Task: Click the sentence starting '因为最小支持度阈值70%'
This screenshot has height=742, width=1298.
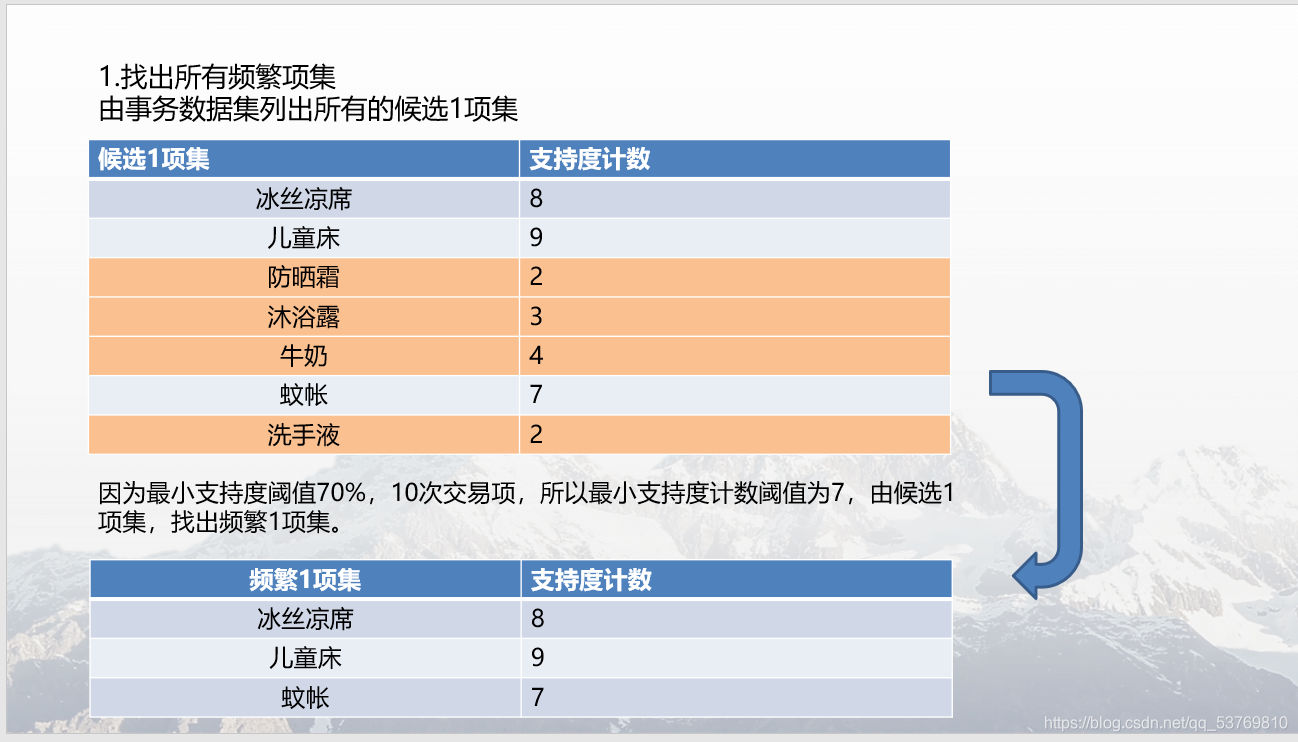Action: pyautogui.click(x=526, y=507)
